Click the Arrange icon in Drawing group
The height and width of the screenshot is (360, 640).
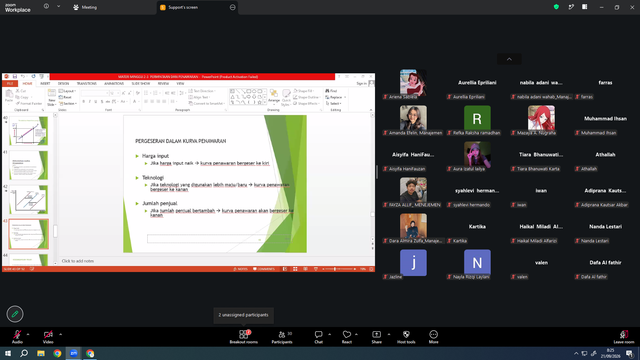[x=274, y=96]
